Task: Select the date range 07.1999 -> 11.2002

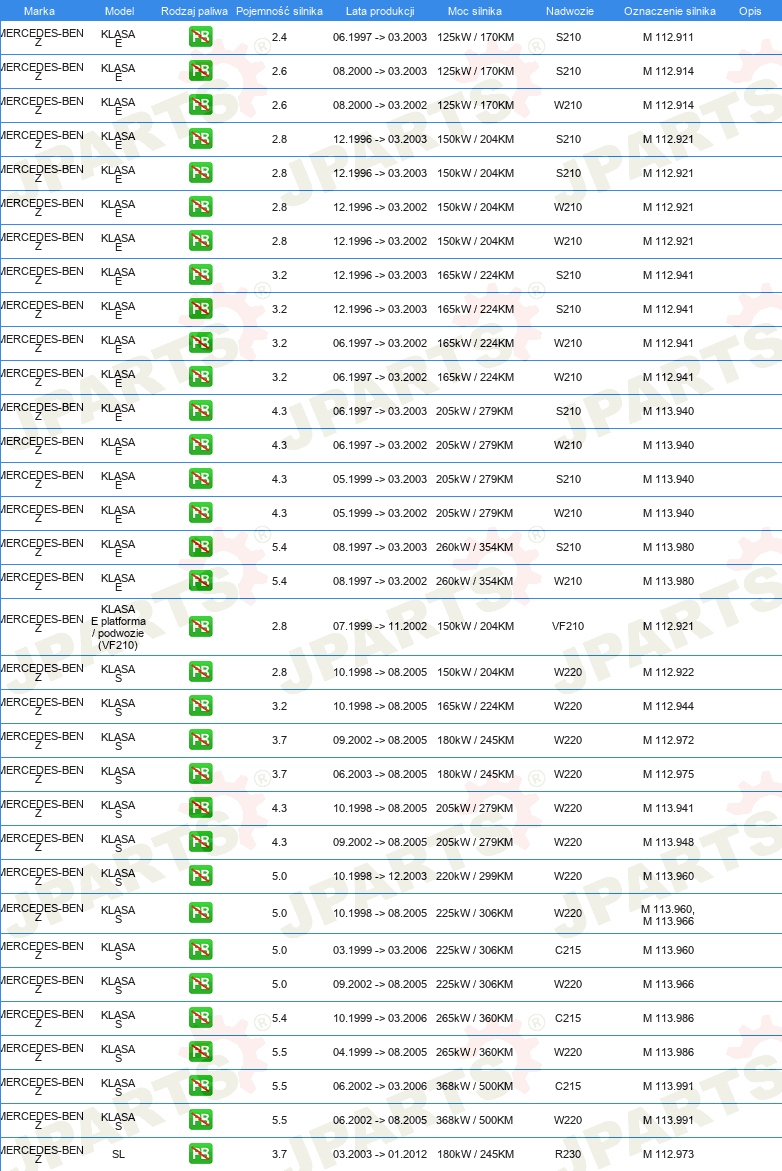Action: pyautogui.click(x=380, y=627)
